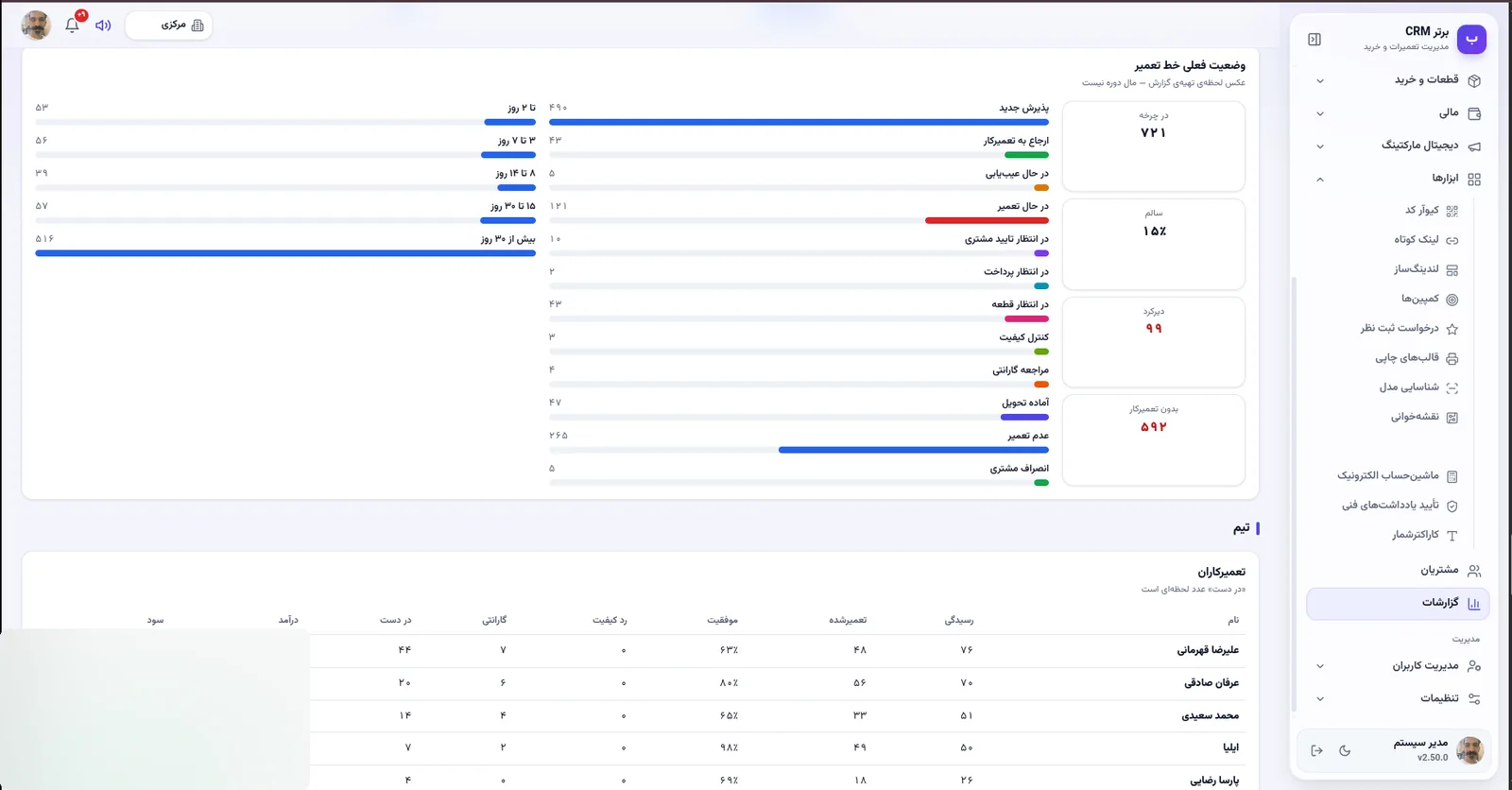The height and width of the screenshot is (790, 1512).
Task: Go to the مشتریان customers page
Action: click(1399, 571)
